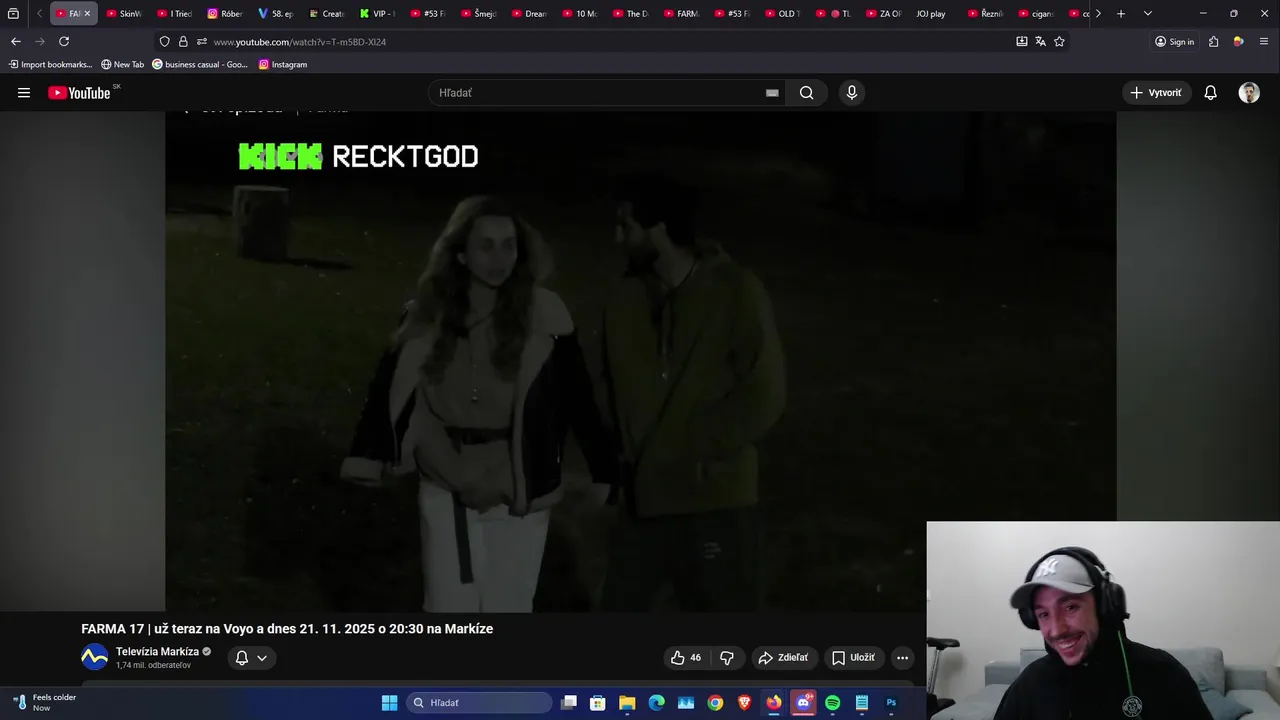This screenshot has width=1280, height=720.
Task: Dislike the video with thumbs down
Action: pyautogui.click(x=727, y=658)
